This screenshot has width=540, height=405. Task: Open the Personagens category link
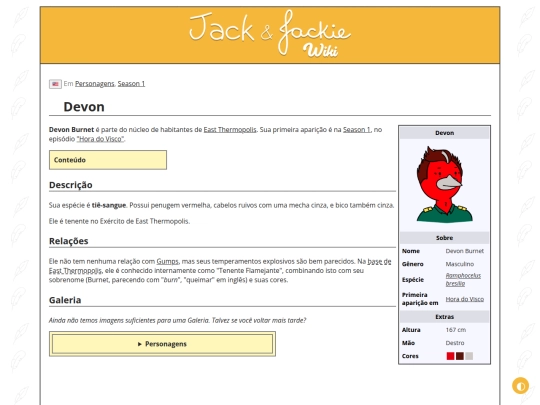95,84
